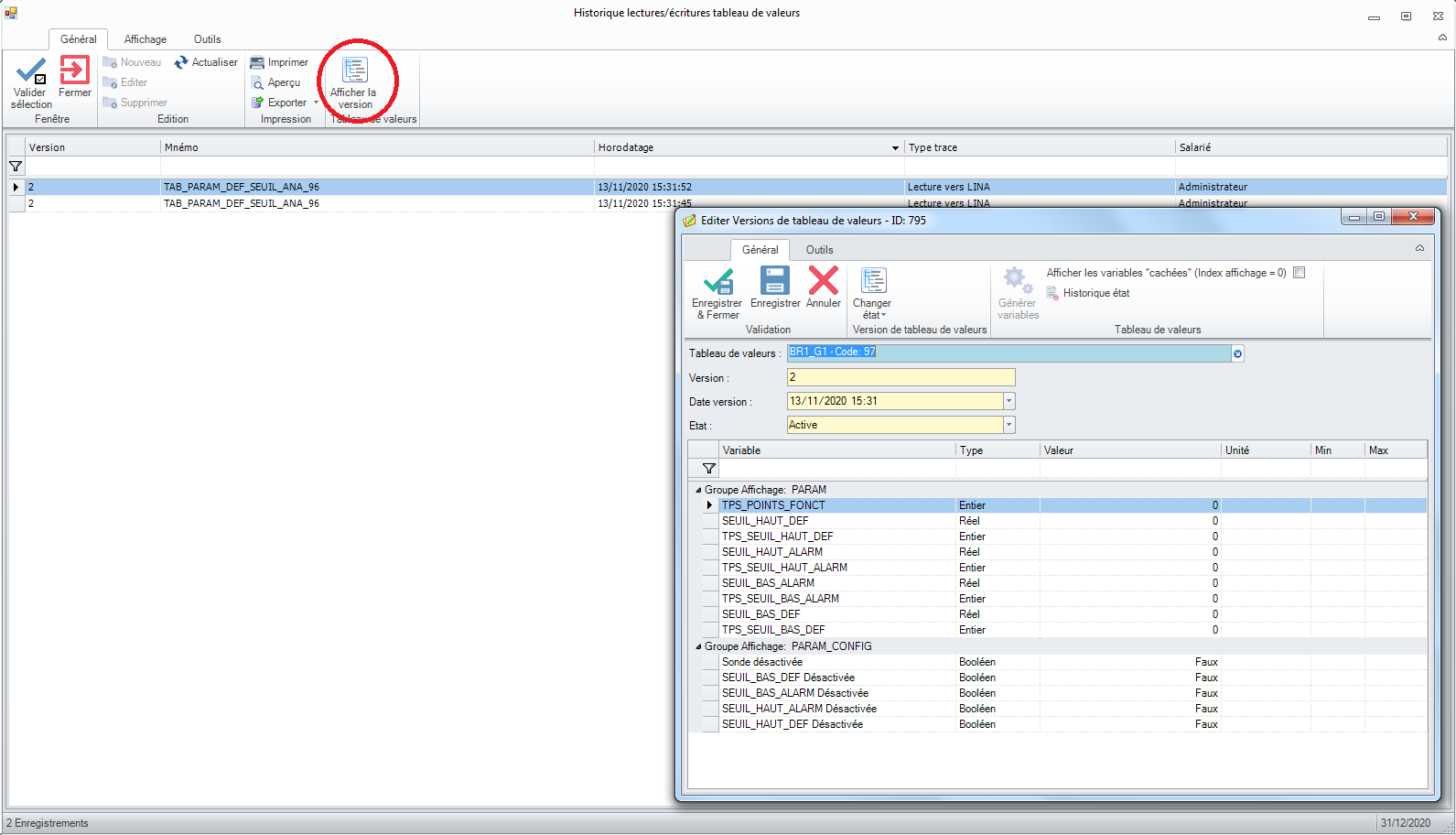This screenshot has height=835, width=1456.
Task: Open Aperçu print preview
Action: pos(276,82)
